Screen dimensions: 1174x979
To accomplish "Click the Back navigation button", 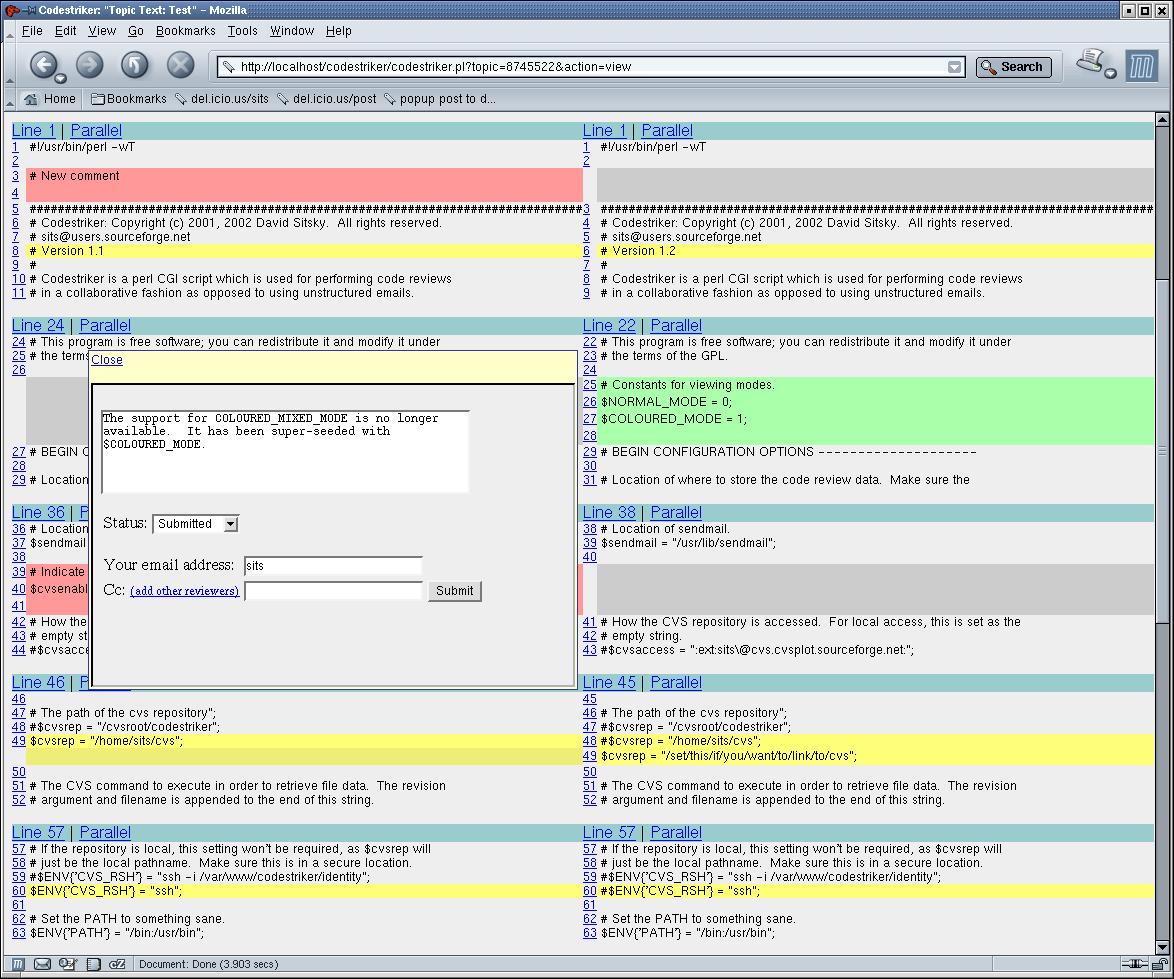I will point(42,66).
